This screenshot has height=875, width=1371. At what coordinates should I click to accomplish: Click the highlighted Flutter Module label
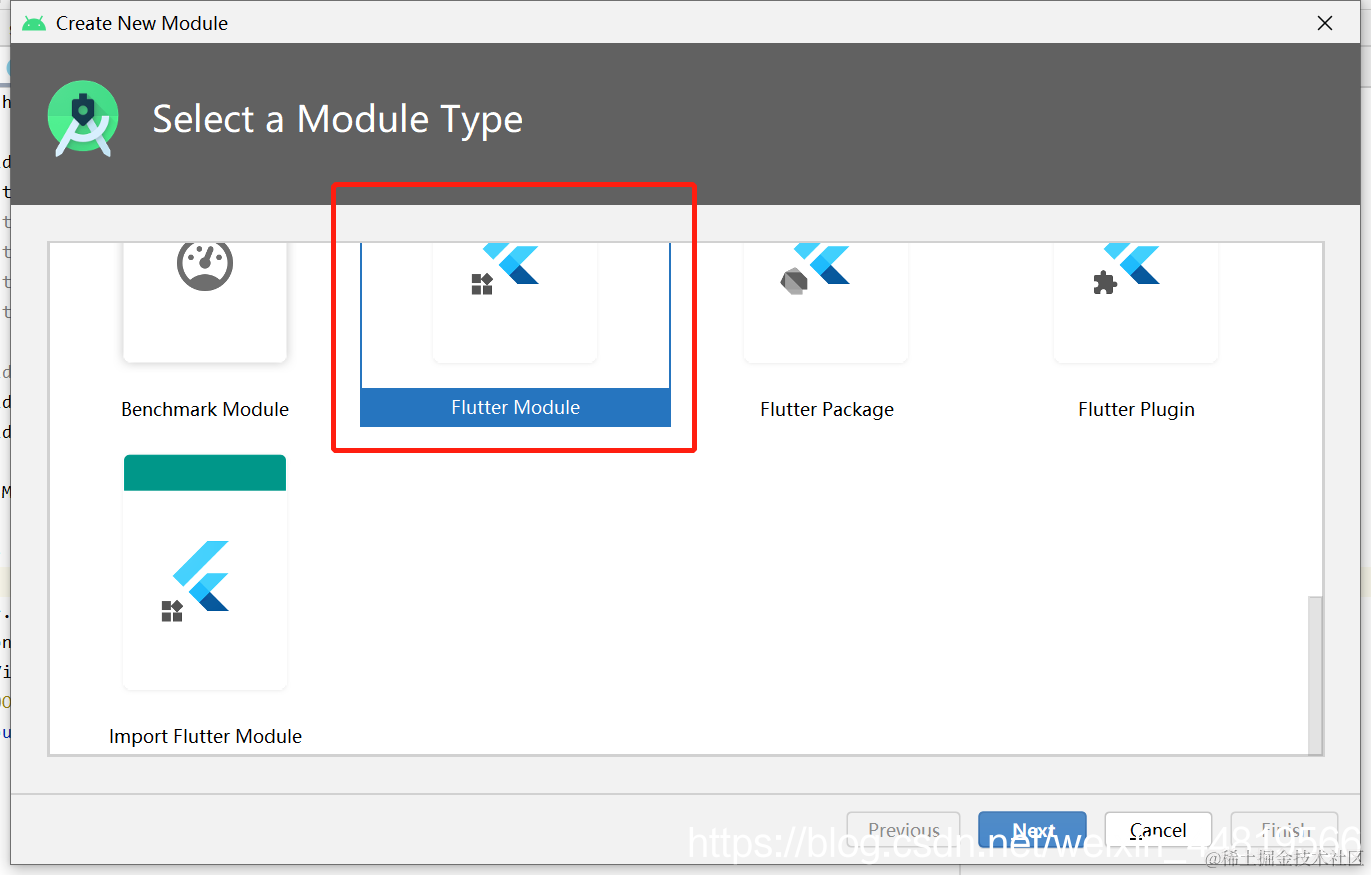click(515, 407)
